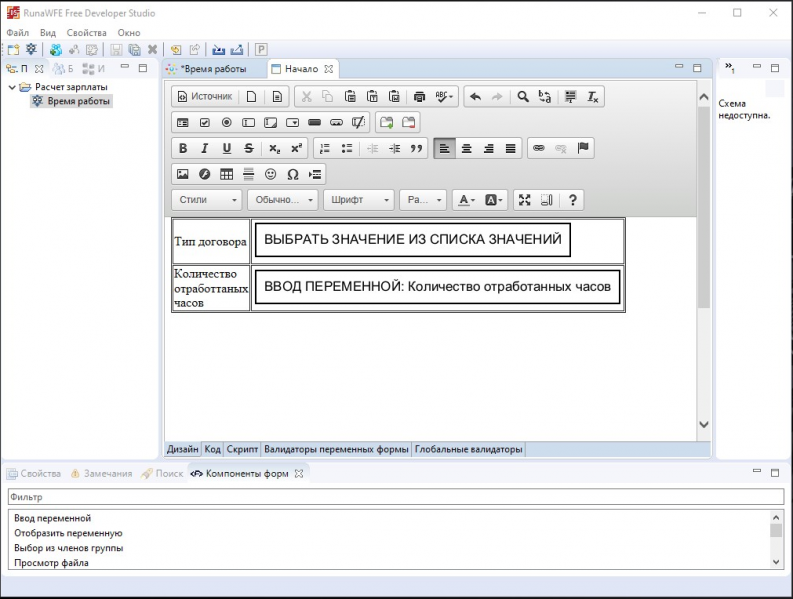The height and width of the screenshot is (599, 793).
Task: Insert a horizontal line
Action: (248, 174)
